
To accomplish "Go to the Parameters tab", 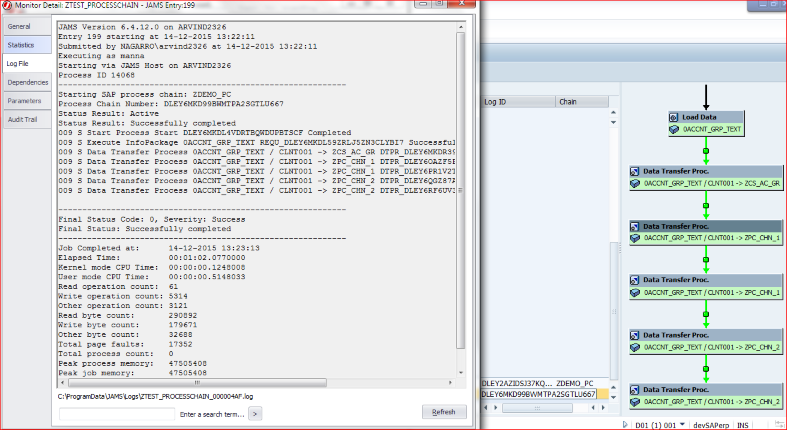I will [27, 101].
